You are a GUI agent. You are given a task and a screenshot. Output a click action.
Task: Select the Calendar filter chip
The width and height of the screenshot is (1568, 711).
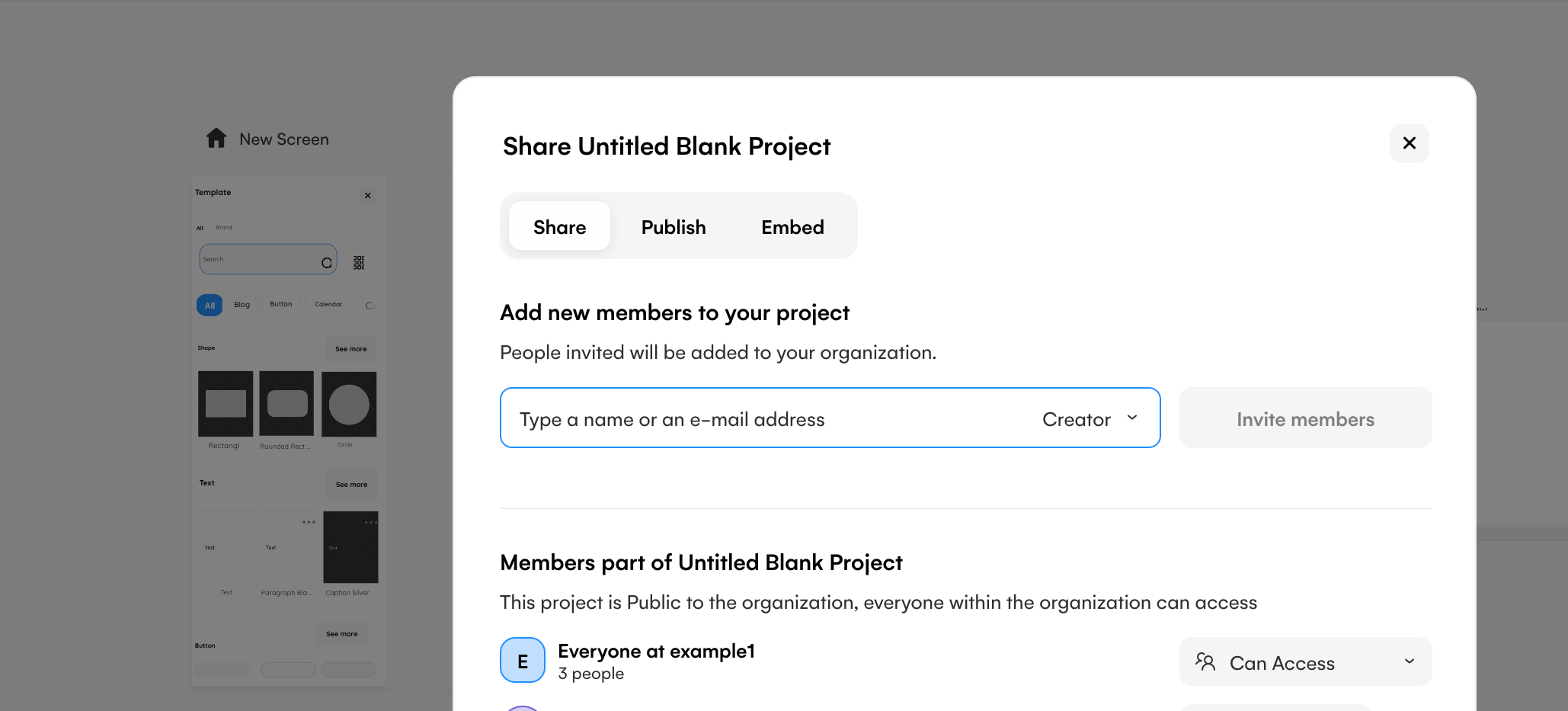coord(328,305)
